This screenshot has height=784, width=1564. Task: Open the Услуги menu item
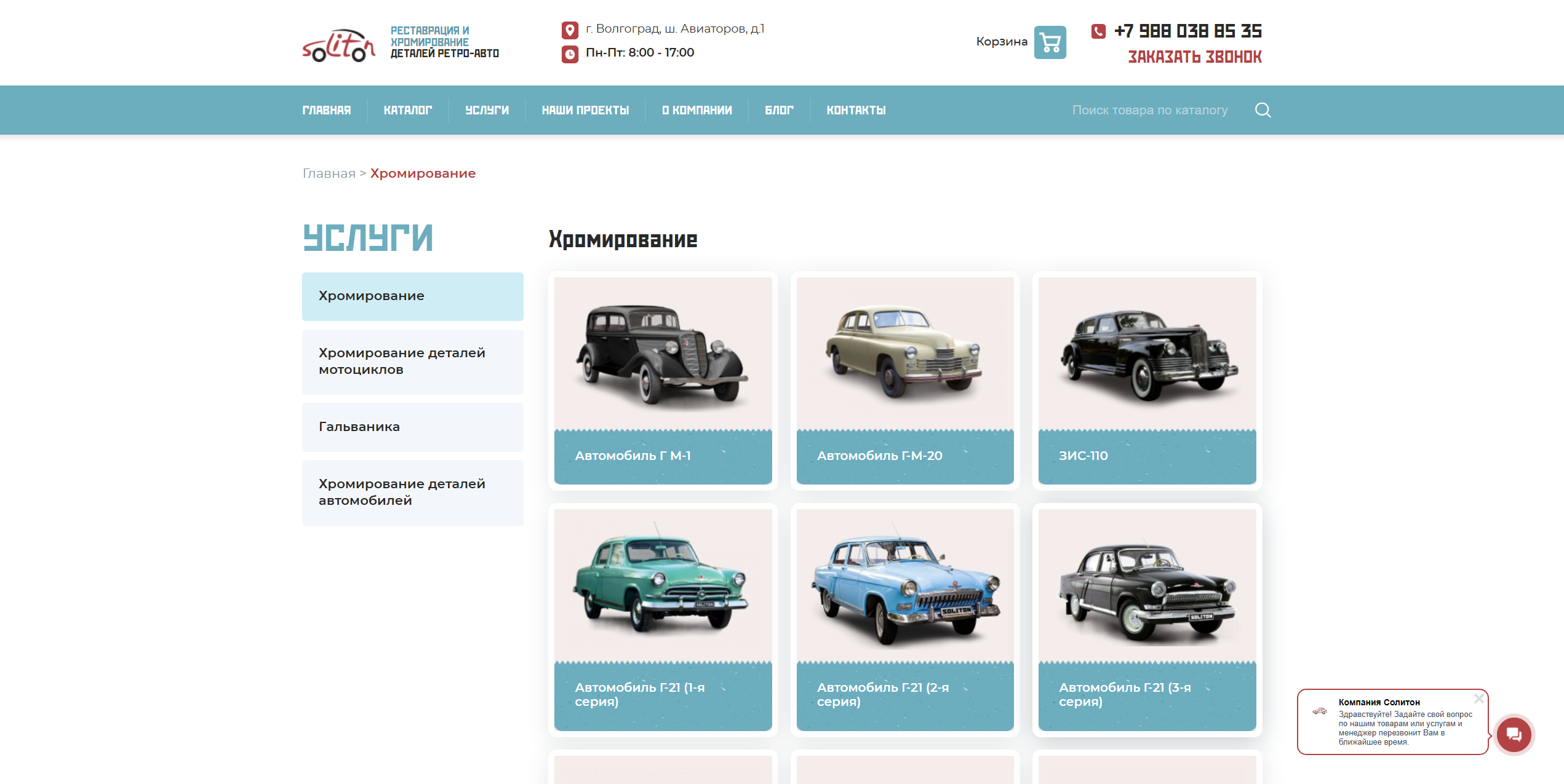coord(487,110)
